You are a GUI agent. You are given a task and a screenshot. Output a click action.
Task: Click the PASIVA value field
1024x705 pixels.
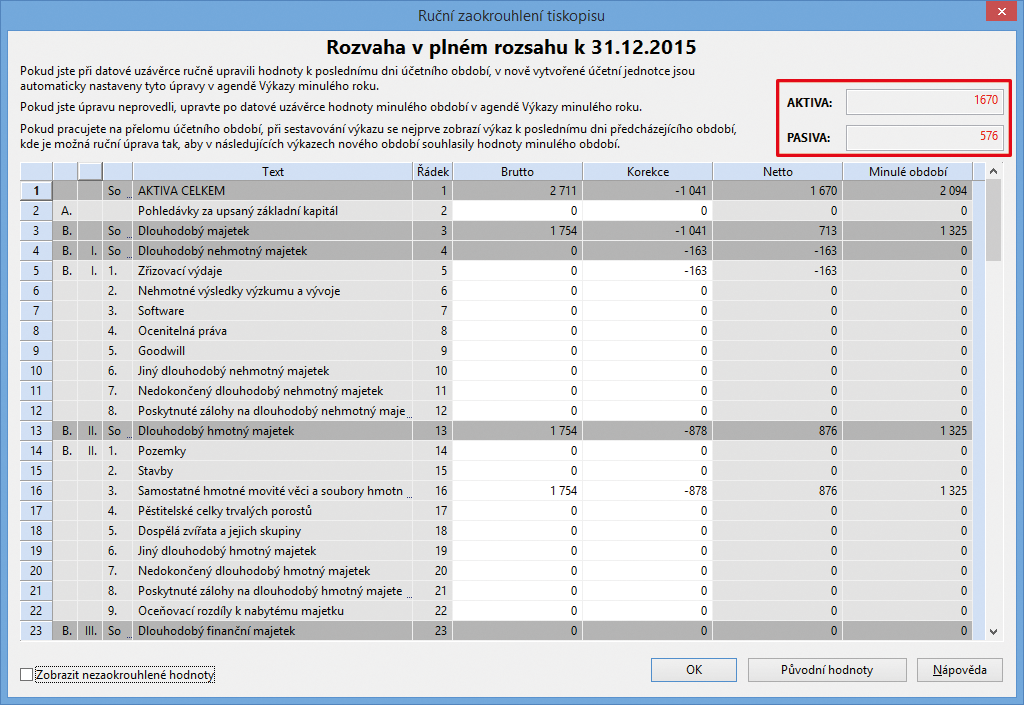point(923,137)
